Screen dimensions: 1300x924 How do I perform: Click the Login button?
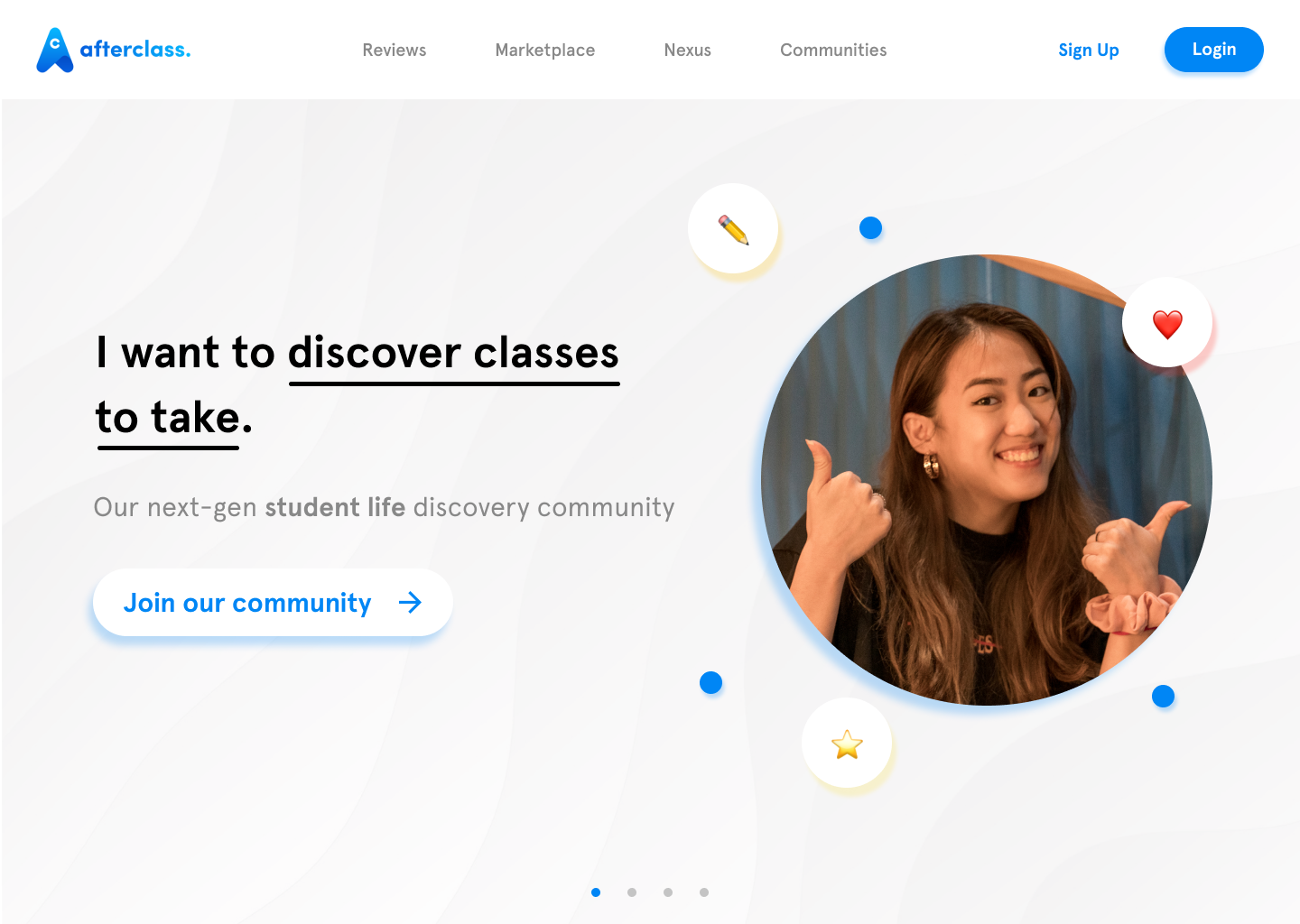(1214, 50)
